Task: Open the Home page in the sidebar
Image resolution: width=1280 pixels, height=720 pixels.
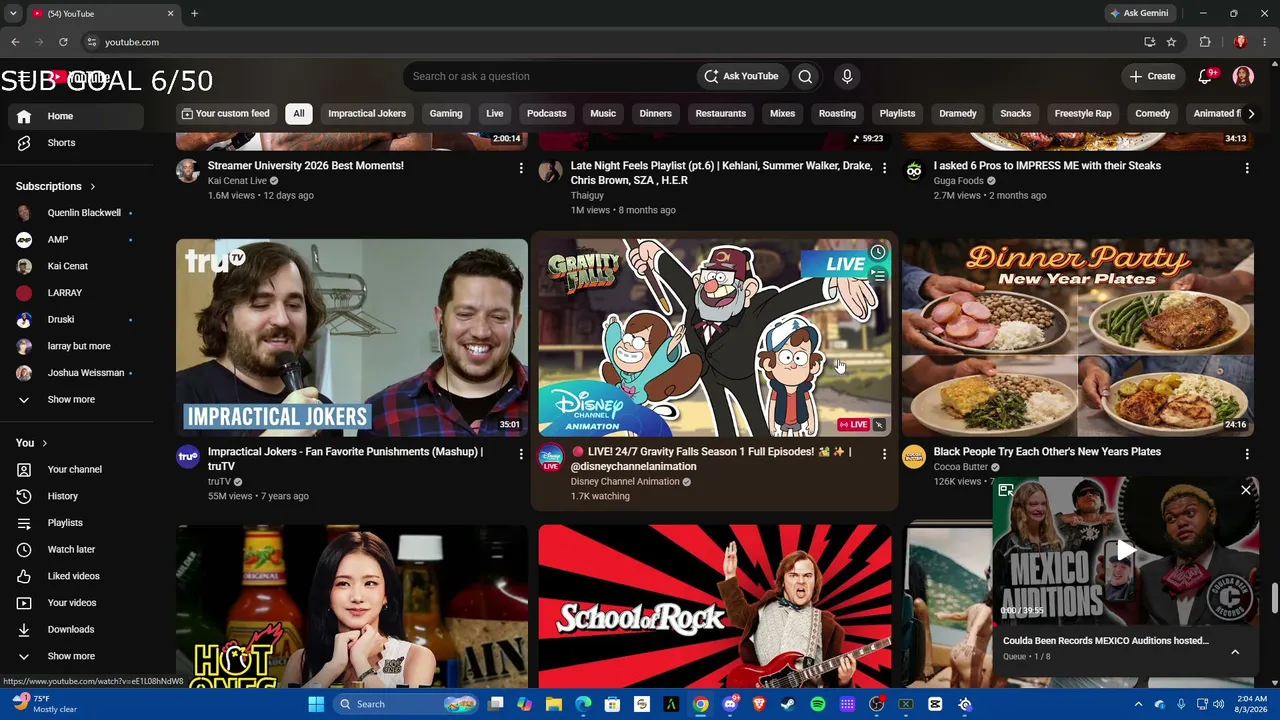Action: pos(76,116)
